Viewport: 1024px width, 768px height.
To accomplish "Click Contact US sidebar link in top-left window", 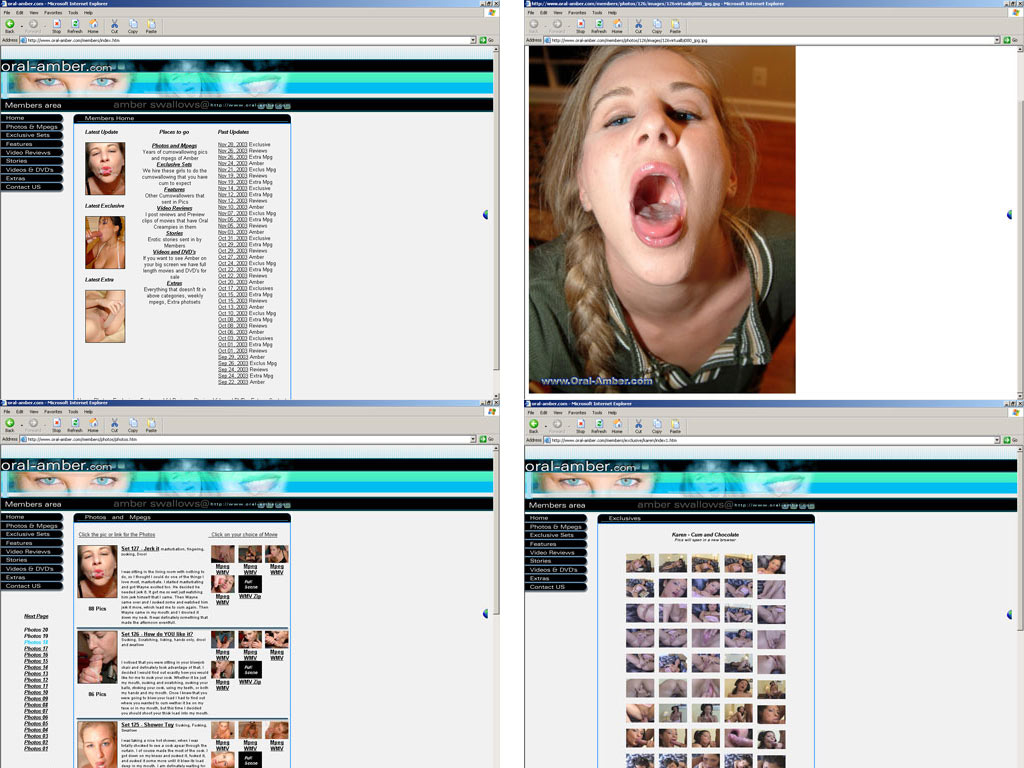I will pyautogui.click(x=31, y=187).
